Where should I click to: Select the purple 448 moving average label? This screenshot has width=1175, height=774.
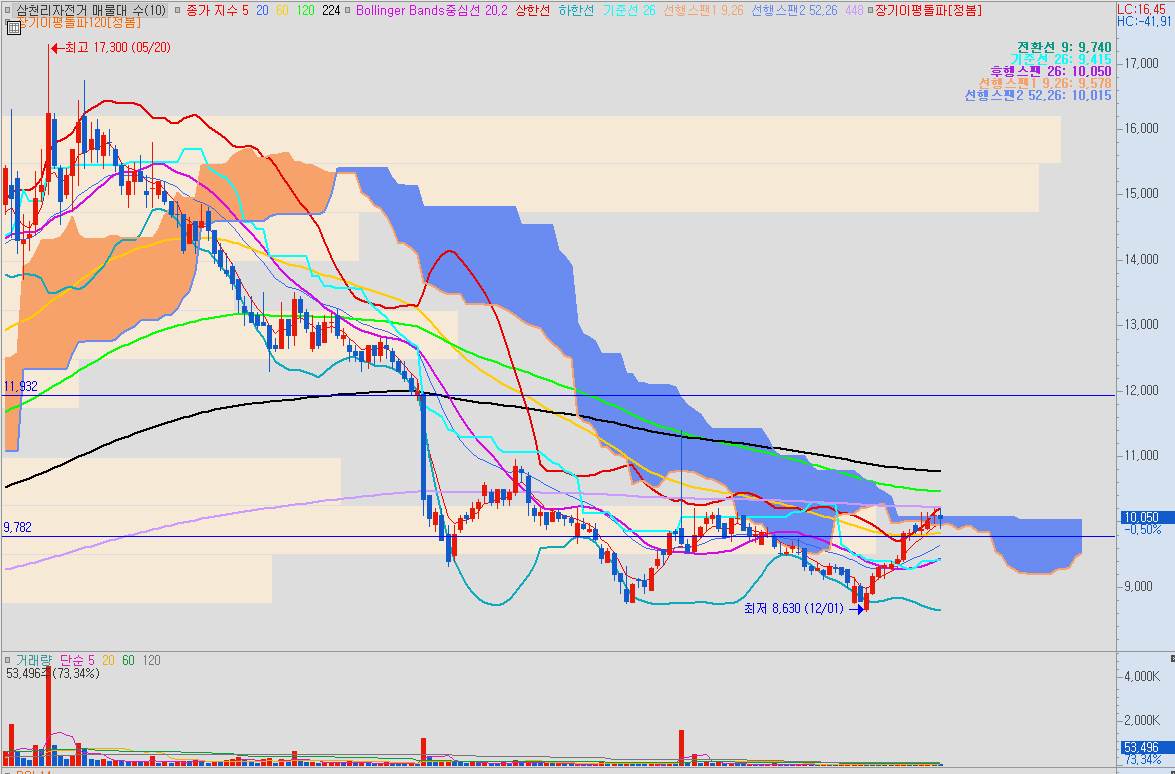[854, 10]
